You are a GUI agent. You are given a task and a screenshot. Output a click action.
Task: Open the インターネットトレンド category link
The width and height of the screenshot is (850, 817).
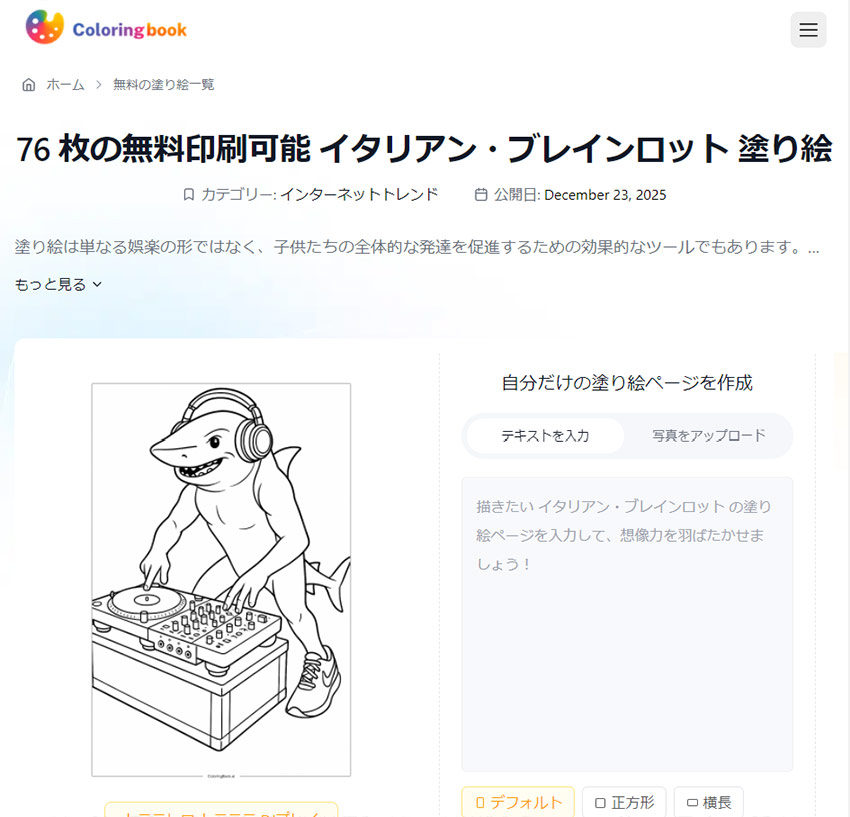point(359,195)
